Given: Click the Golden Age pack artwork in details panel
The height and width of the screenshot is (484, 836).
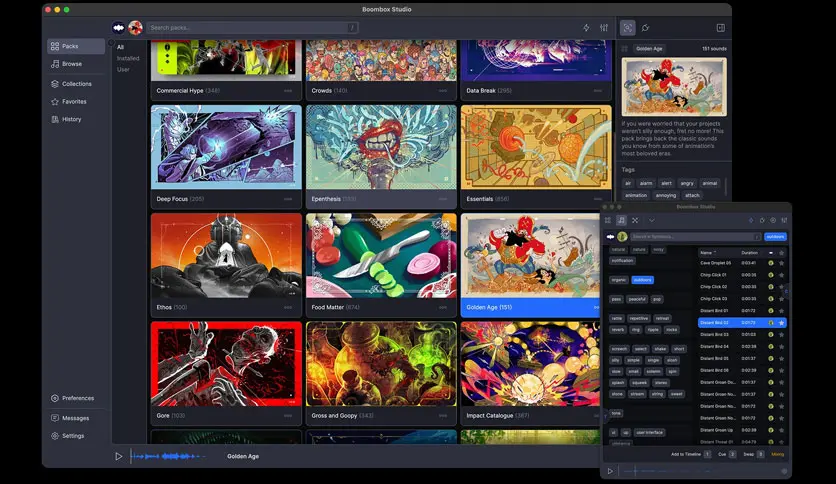Looking at the screenshot, I should click(674, 87).
